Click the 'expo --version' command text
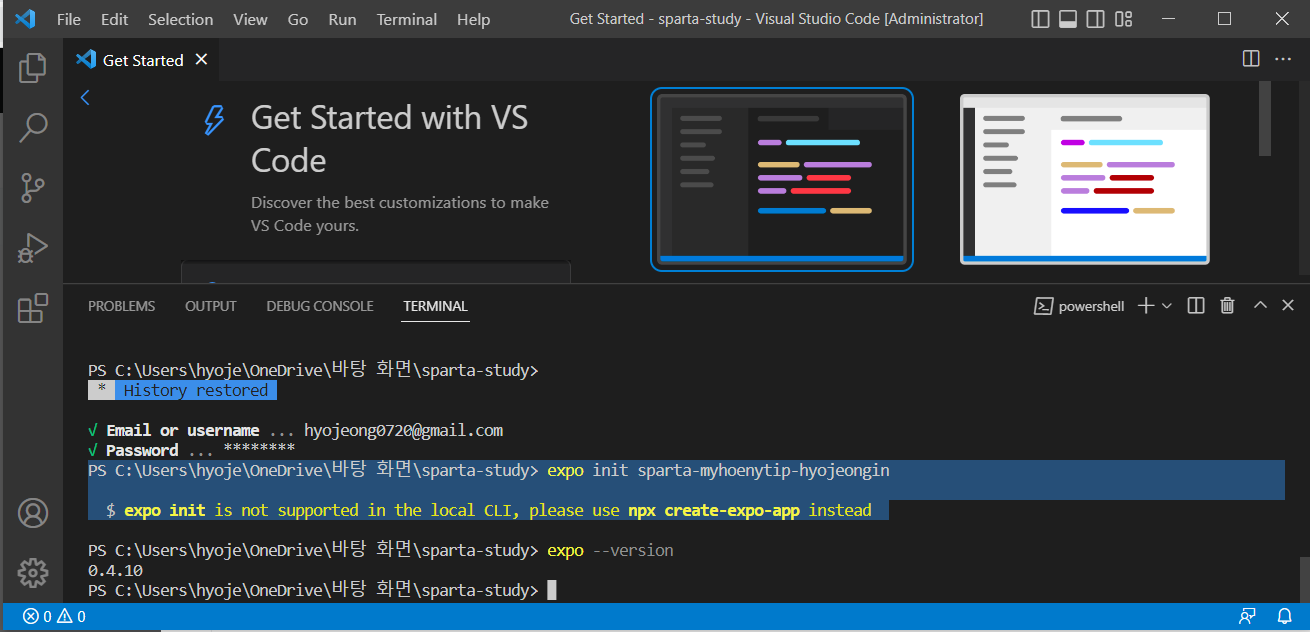Viewport: 1310px width, 632px height. [610, 550]
